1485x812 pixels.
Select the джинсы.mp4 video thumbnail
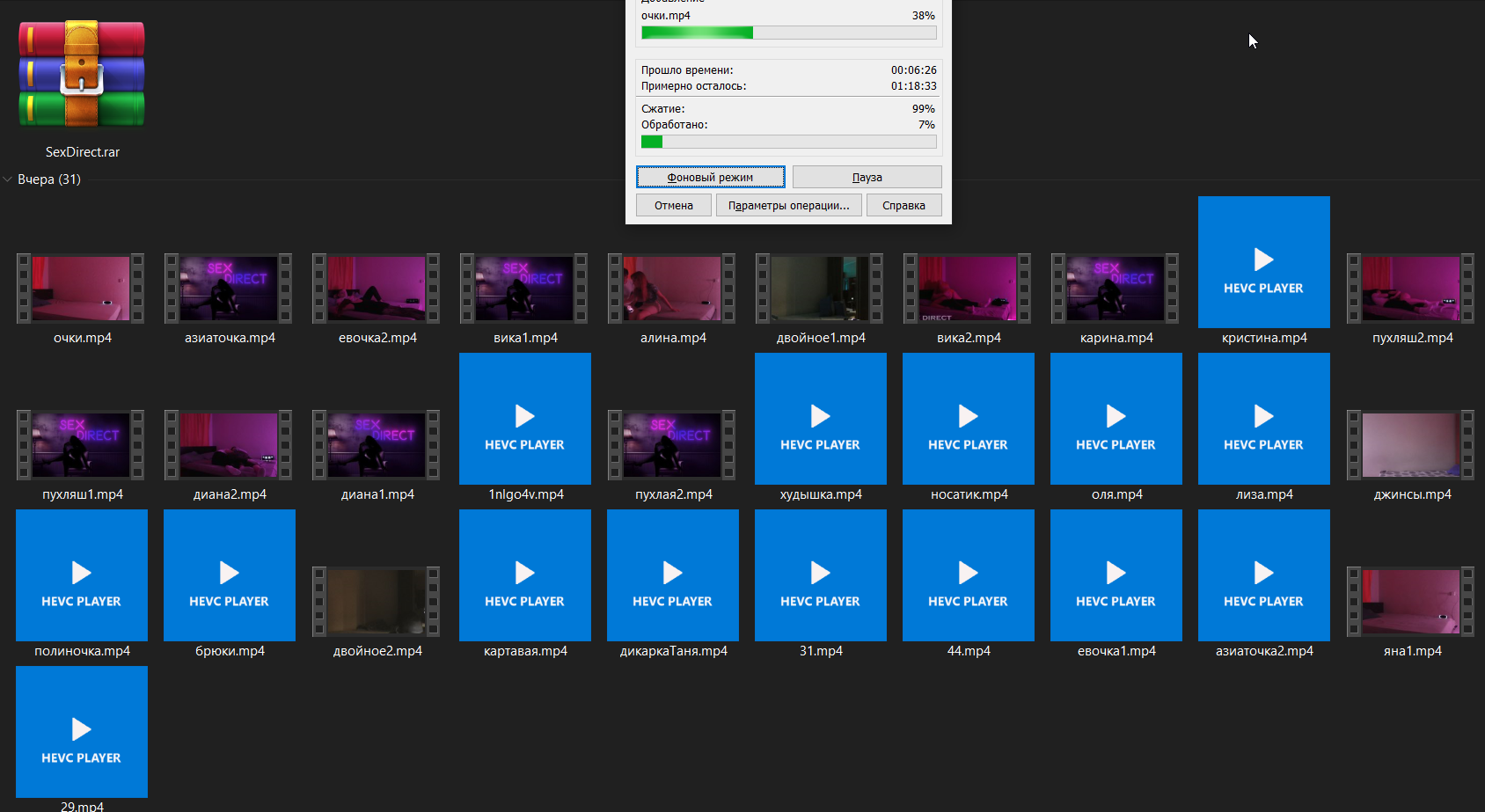(1411, 445)
